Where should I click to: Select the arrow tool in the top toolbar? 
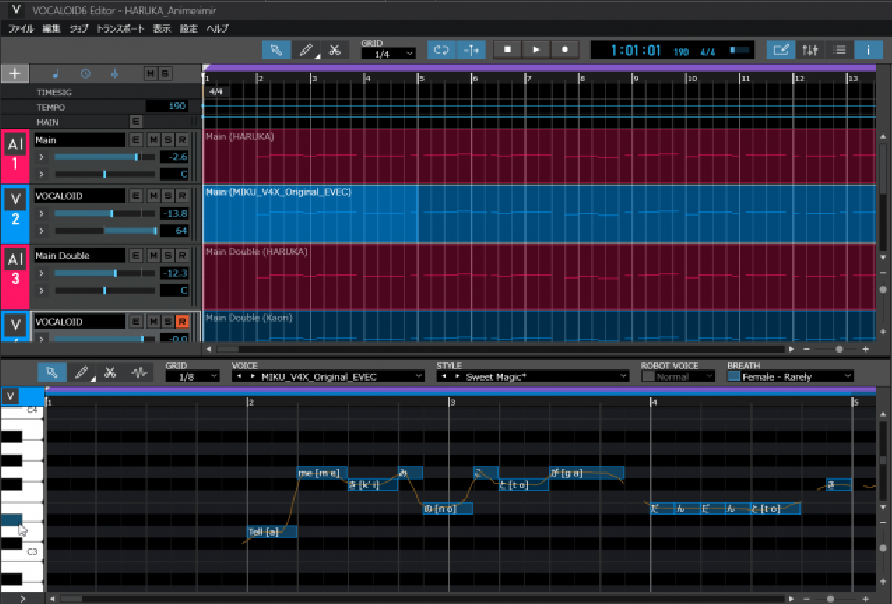tap(276, 50)
